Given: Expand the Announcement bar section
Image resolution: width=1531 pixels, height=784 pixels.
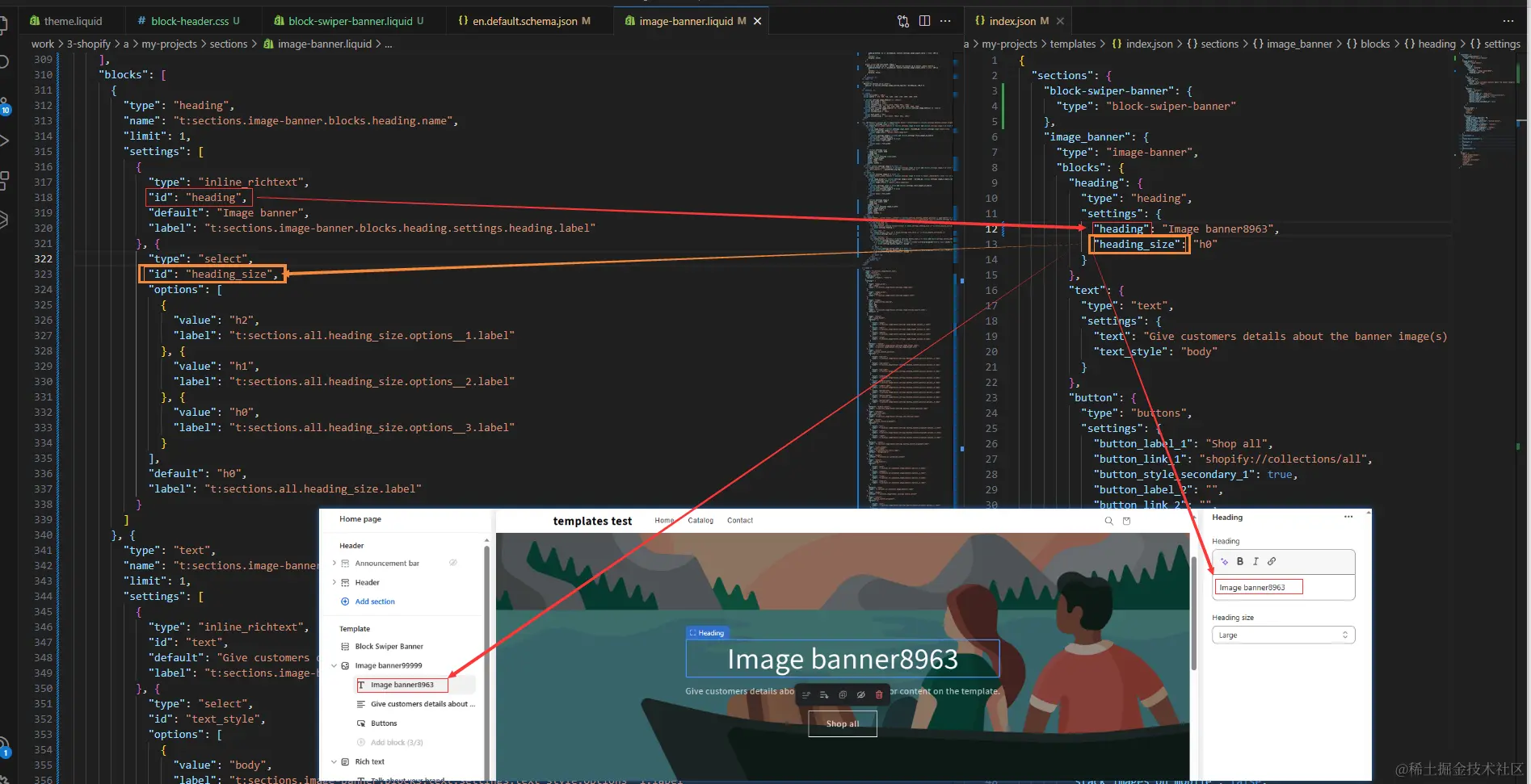Looking at the screenshot, I should [x=334, y=564].
